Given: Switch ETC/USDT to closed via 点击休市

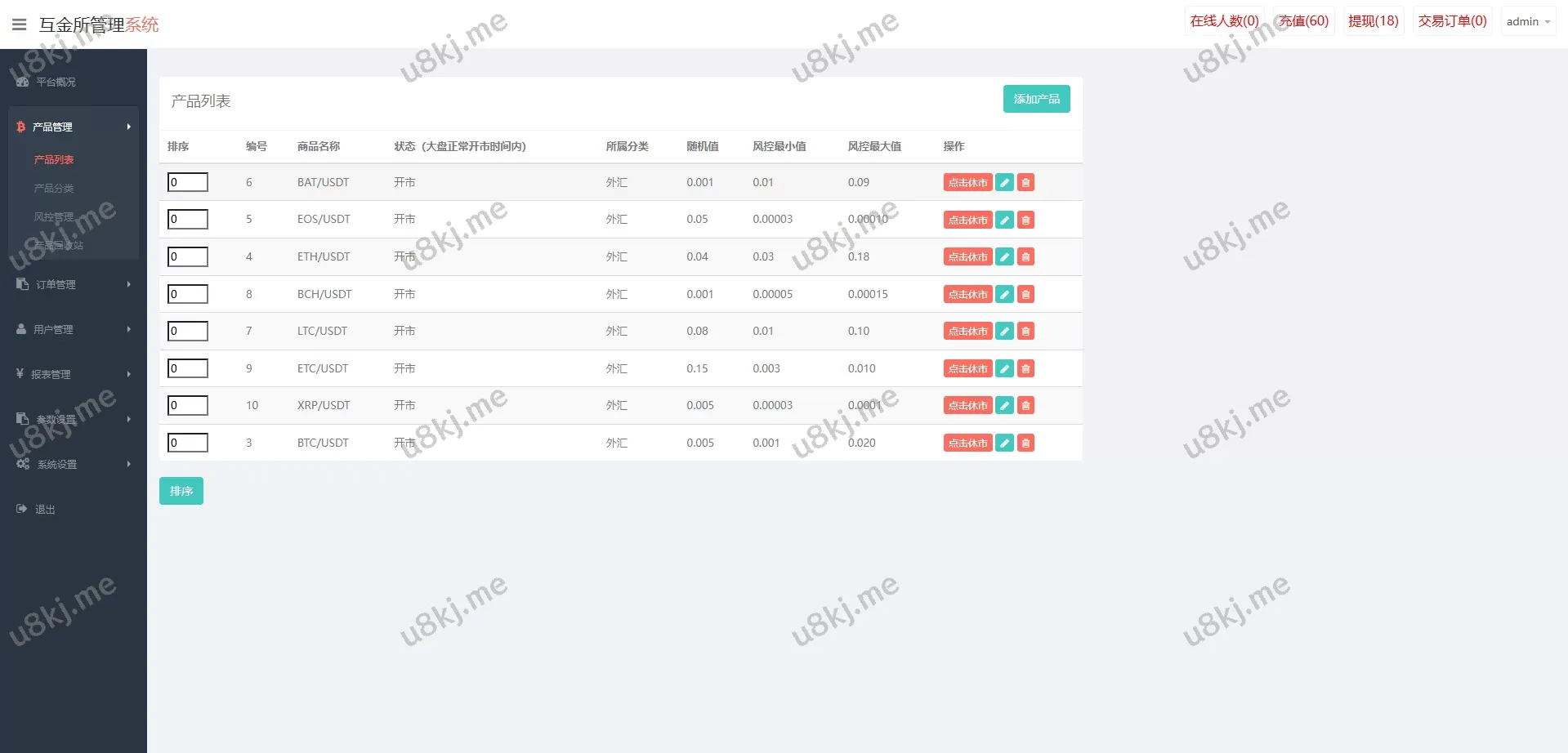Looking at the screenshot, I should coord(967,368).
